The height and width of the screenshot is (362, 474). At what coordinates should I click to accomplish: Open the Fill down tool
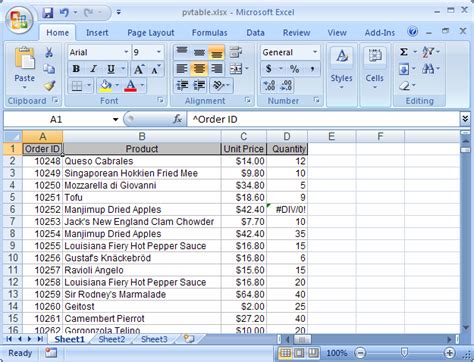[x=404, y=69]
